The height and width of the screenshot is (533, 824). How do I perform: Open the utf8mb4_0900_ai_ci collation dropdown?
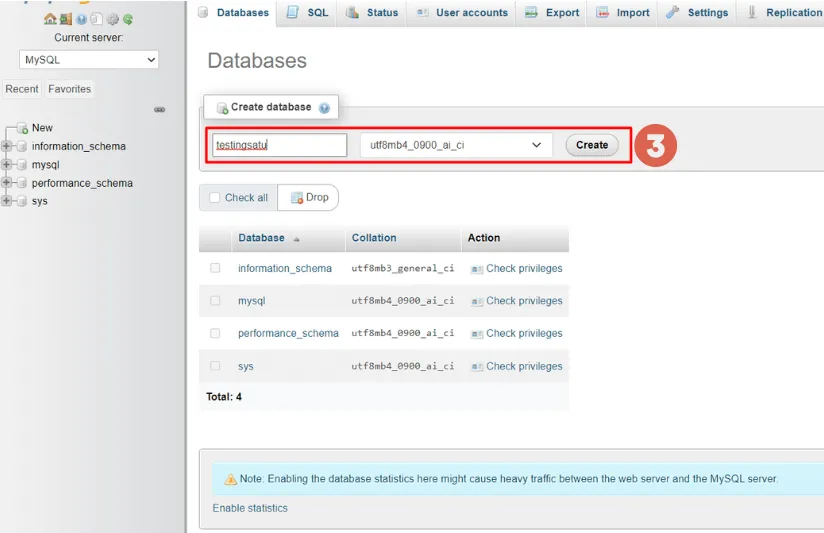point(456,145)
